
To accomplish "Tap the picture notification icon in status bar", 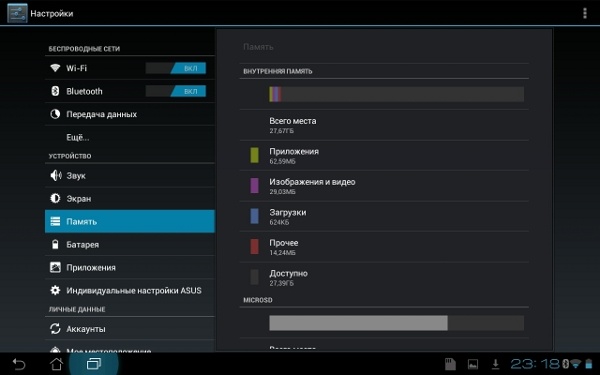I will point(473,364).
